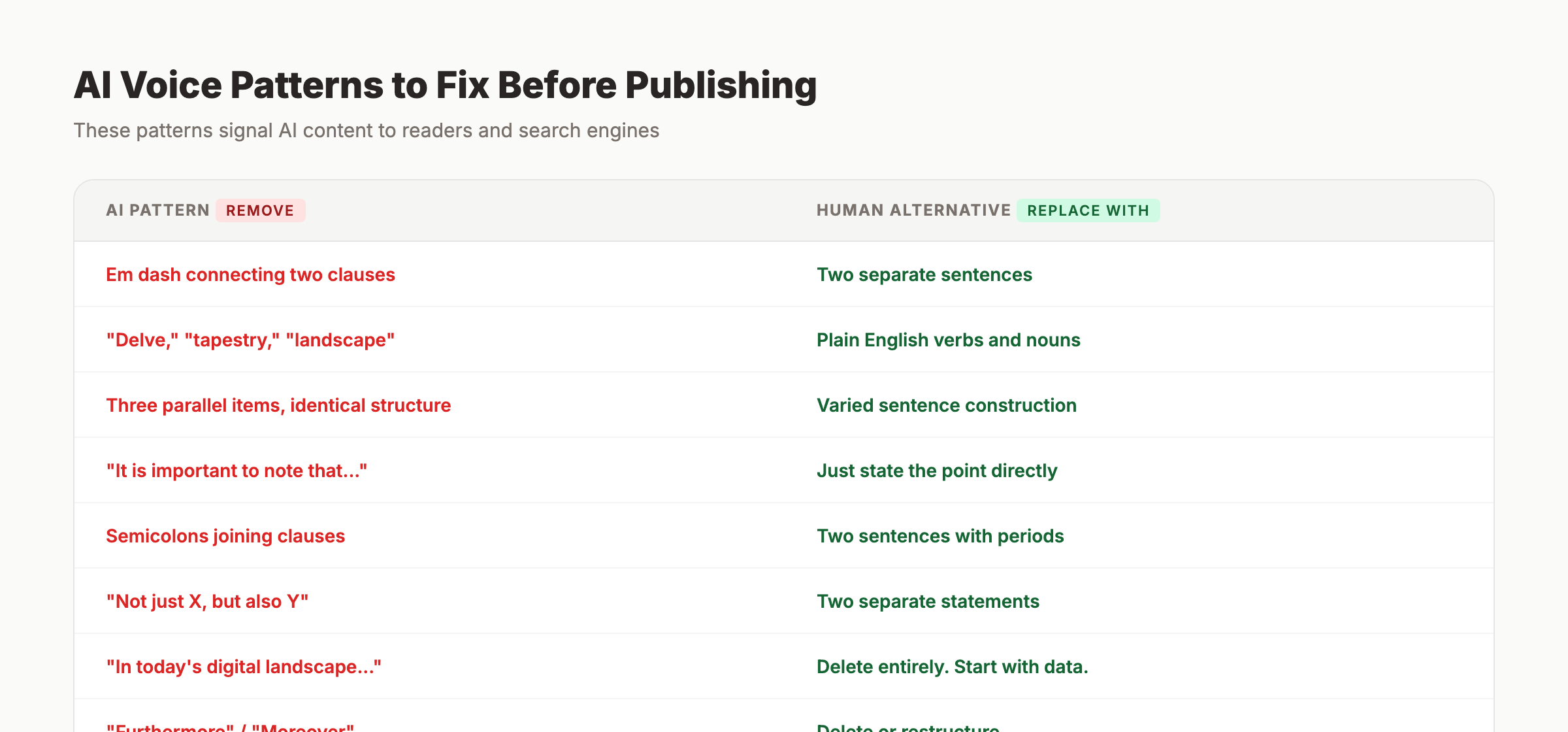Select Varied sentence construction alternative
This screenshot has height=732, width=1568.
click(946, 405)
